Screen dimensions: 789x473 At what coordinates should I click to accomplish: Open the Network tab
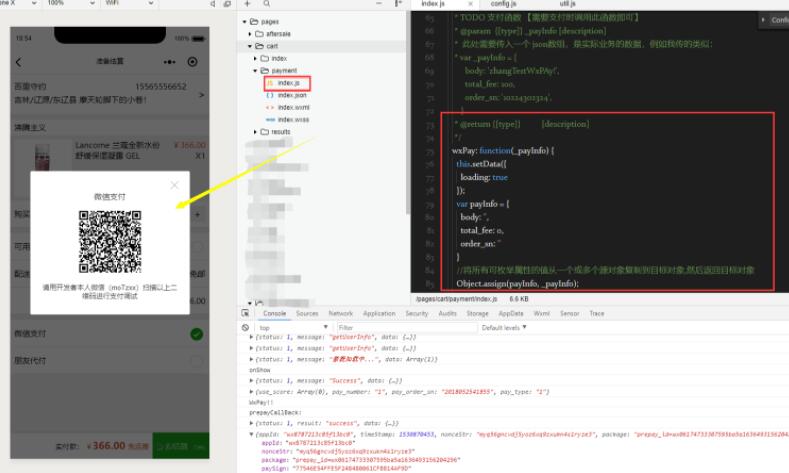tap(341, 313)
